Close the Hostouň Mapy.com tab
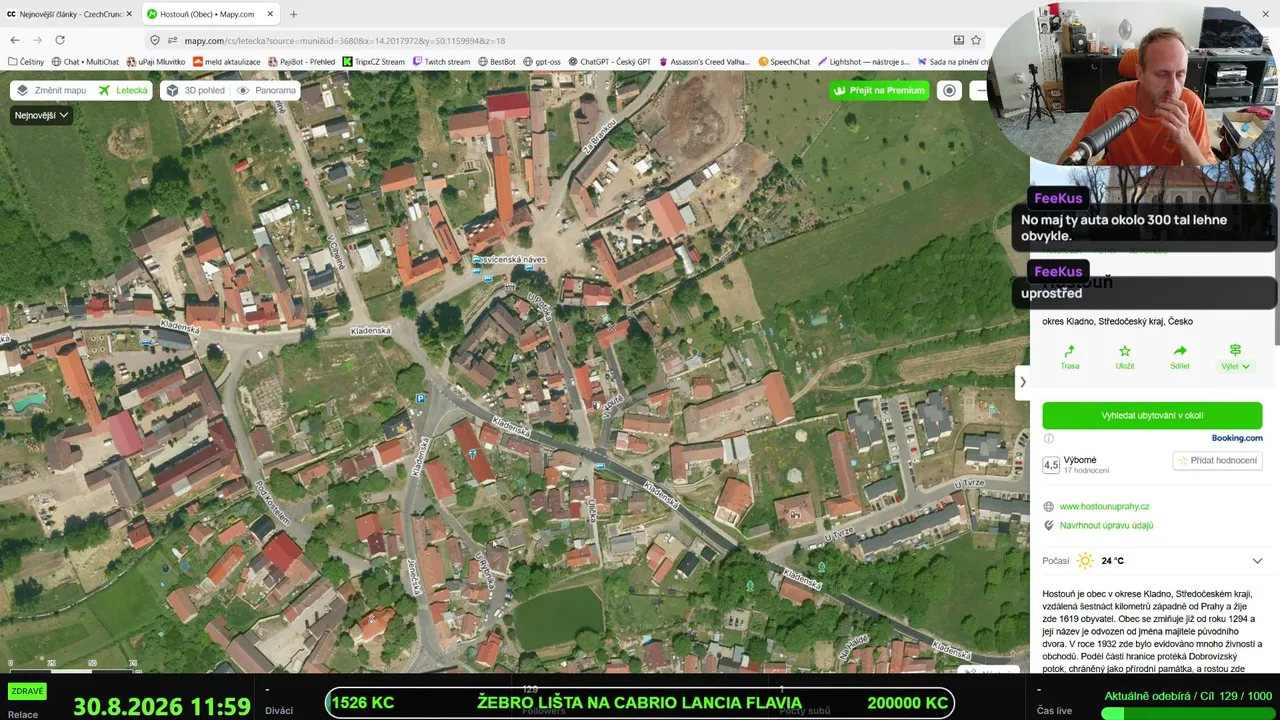Image resolution: width=1280 pixels, height=720 pixels. (x=269, y=14)
